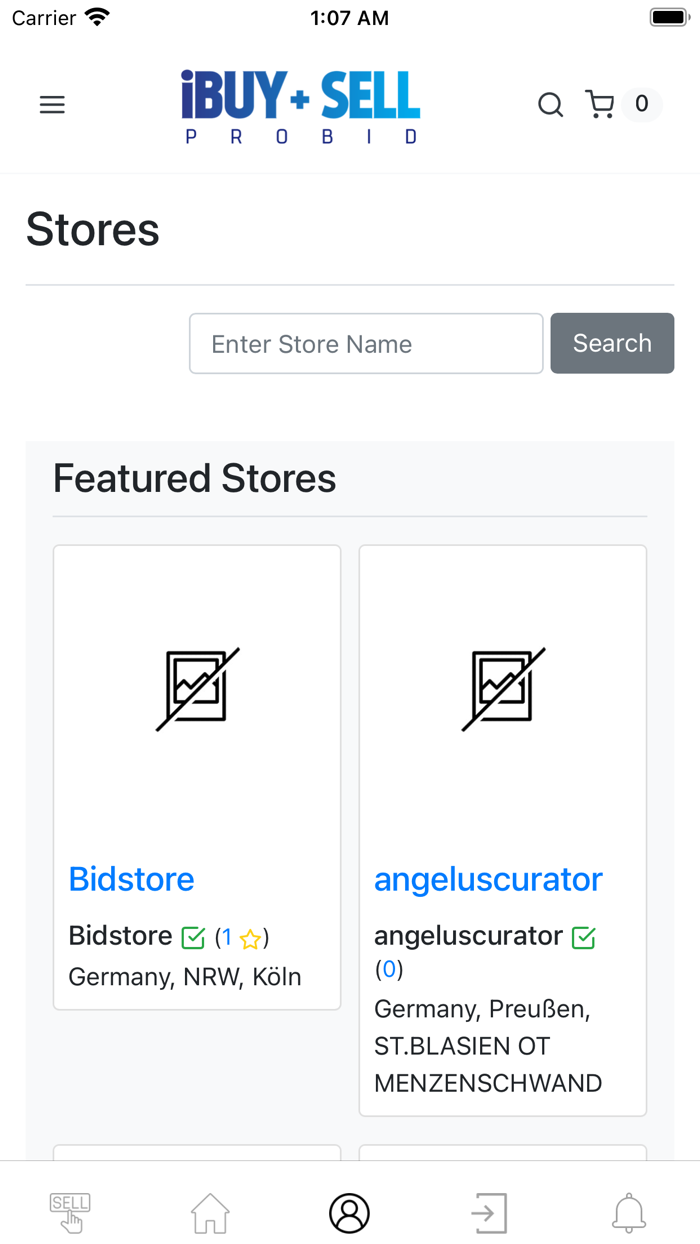The height and width of the screenshot is (1244, 700).
Task: Open the angeluscurator store link
Action: (x=488, y=879)
